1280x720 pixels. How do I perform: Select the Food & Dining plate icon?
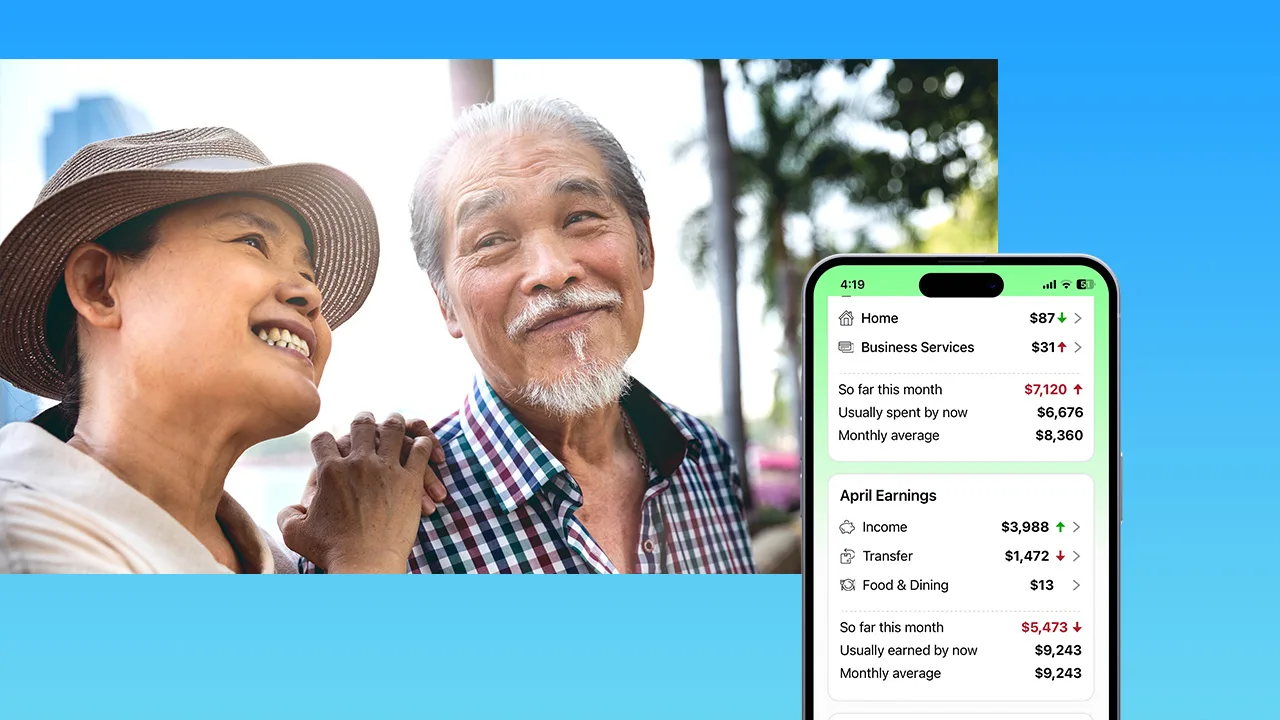pos(847,585)
